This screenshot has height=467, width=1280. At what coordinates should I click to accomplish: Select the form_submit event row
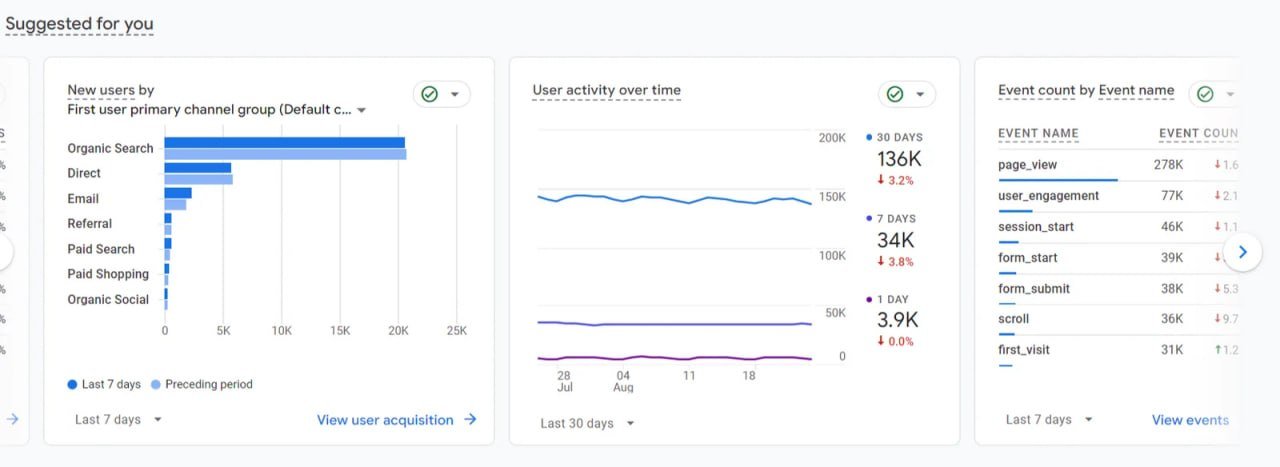click(x=1118, y=289)
